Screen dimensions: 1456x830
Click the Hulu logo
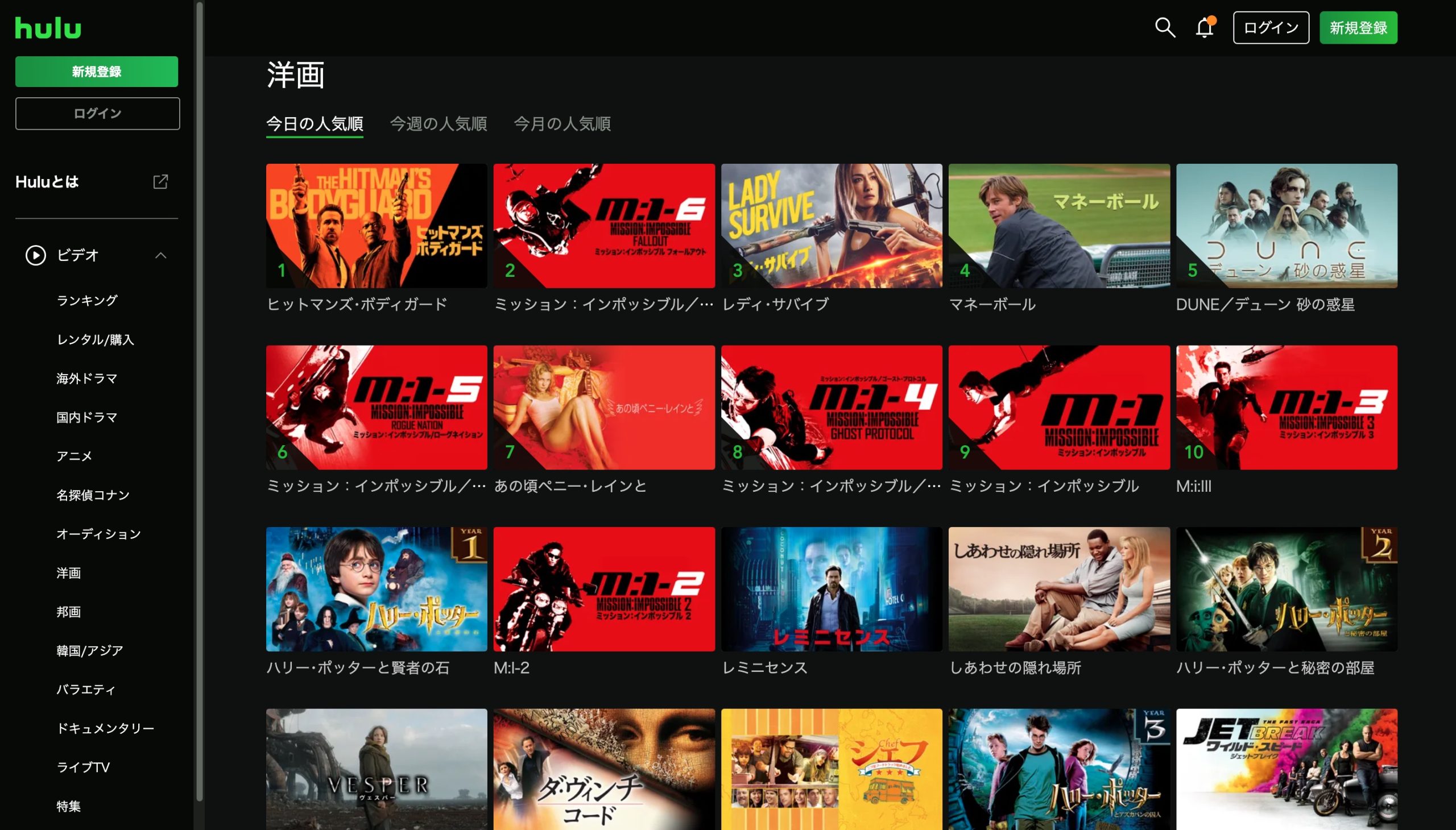(48, 28)
